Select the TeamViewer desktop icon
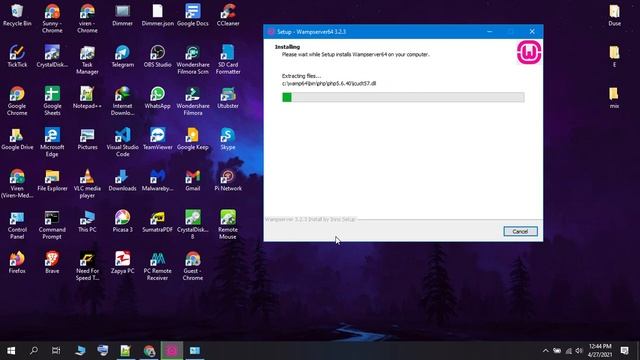The height and width of the screenshot is (360, 640). (158, 139)
